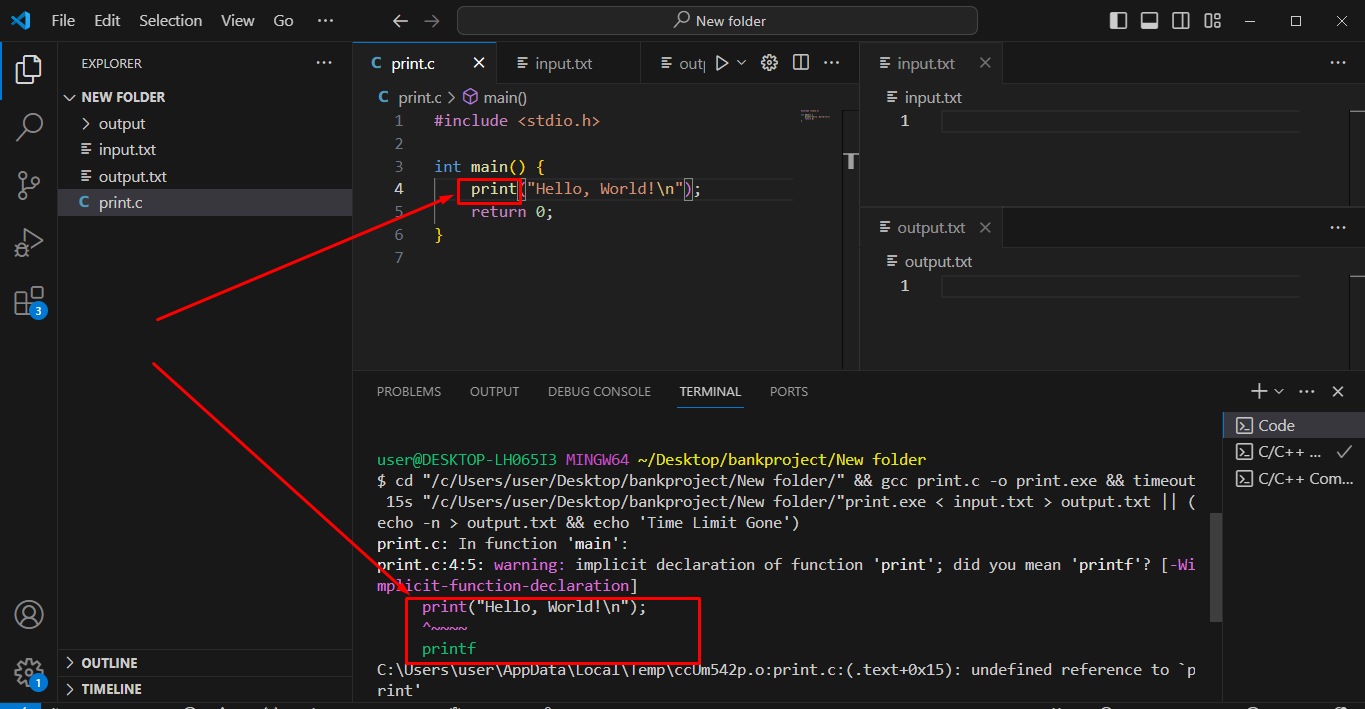The height and width of the screenshot is (709, 1365).
Task: Open the Accounts icon in activity bar
Action: 29,614
